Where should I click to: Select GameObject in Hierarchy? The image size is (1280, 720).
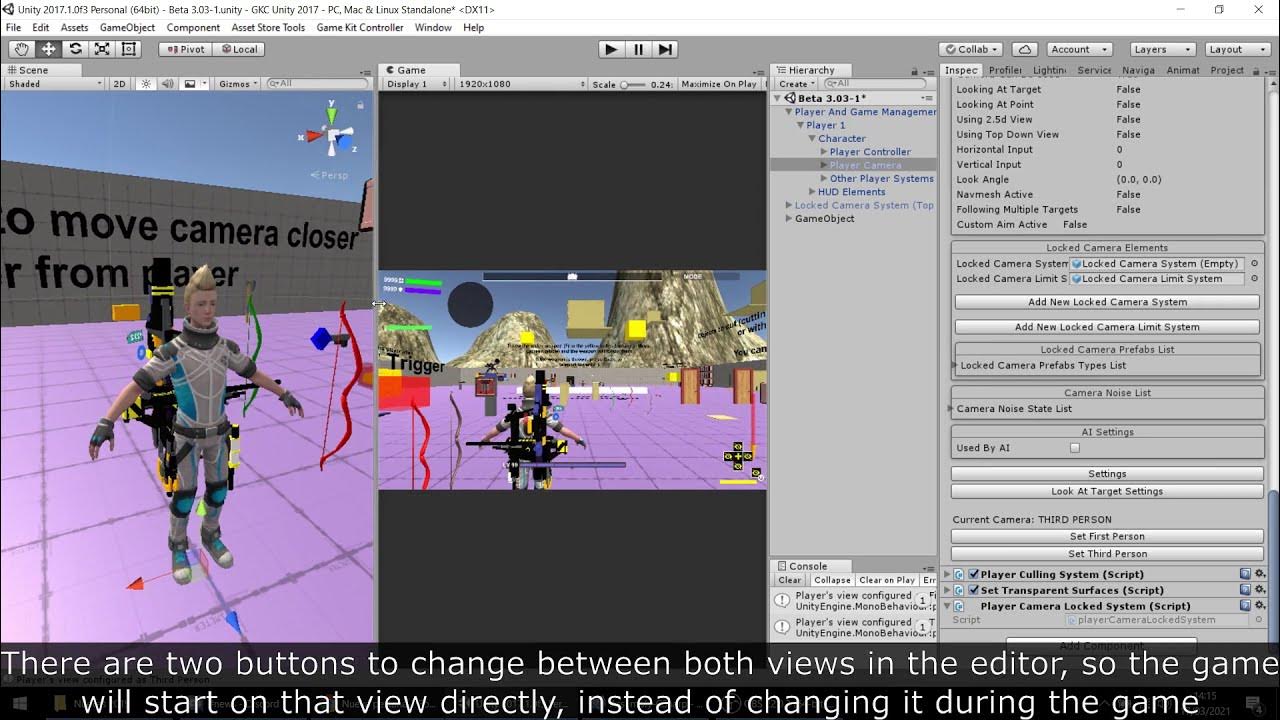click(824, 219)
